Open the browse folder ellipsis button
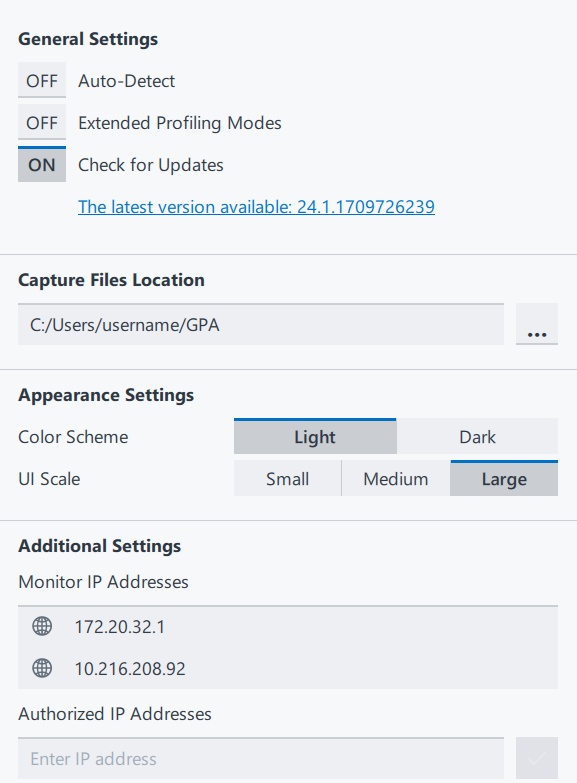 tap(537, 324)
